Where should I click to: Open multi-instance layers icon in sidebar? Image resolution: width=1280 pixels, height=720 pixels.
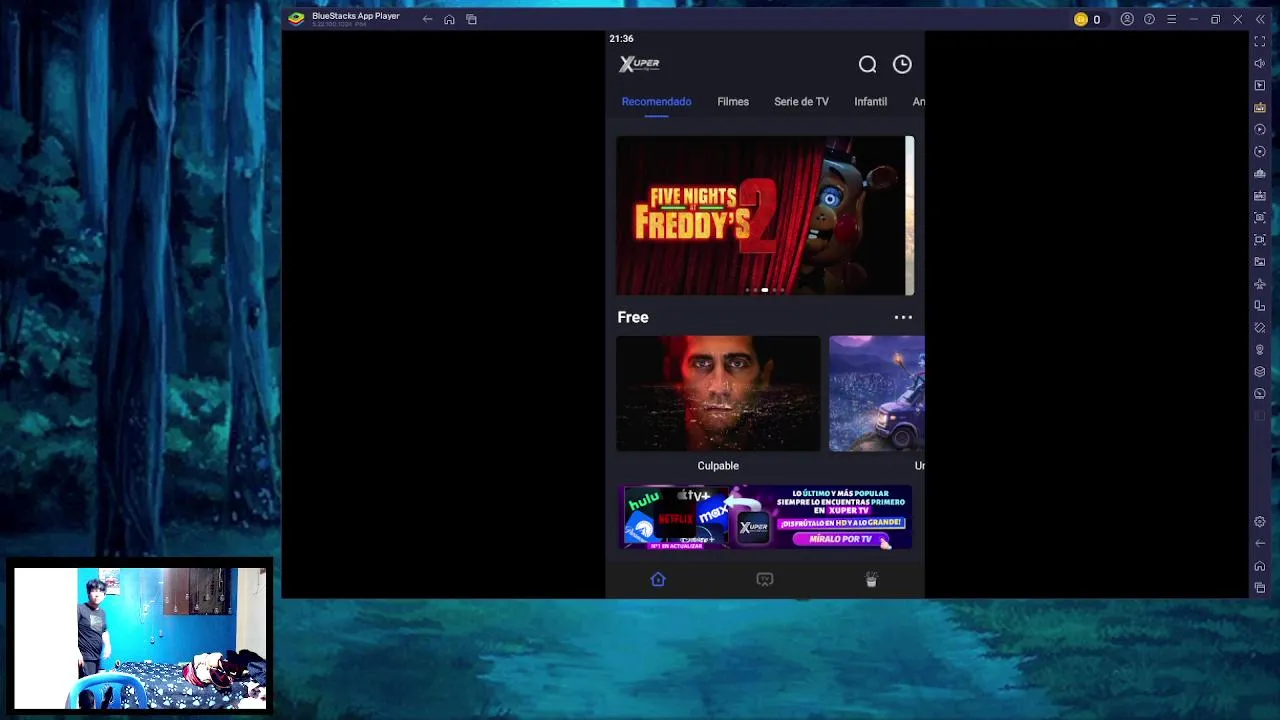[x=1260, y=371]
